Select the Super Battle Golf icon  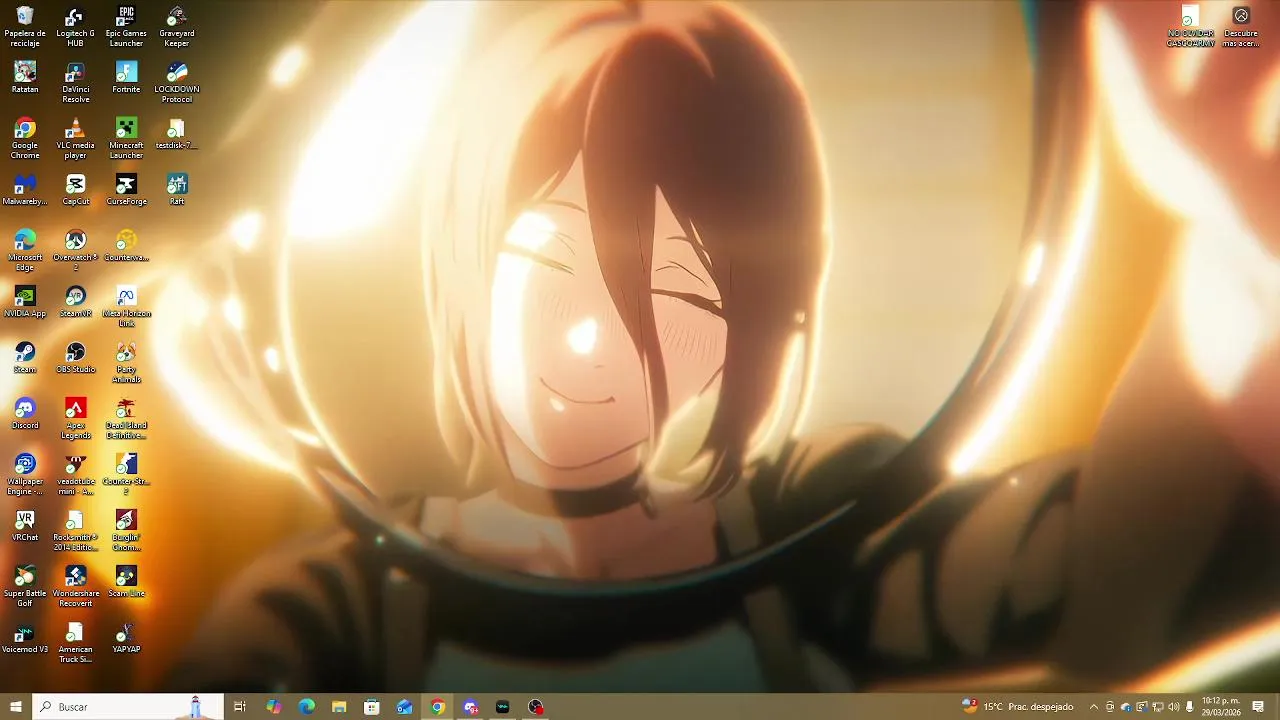[25, 587]
